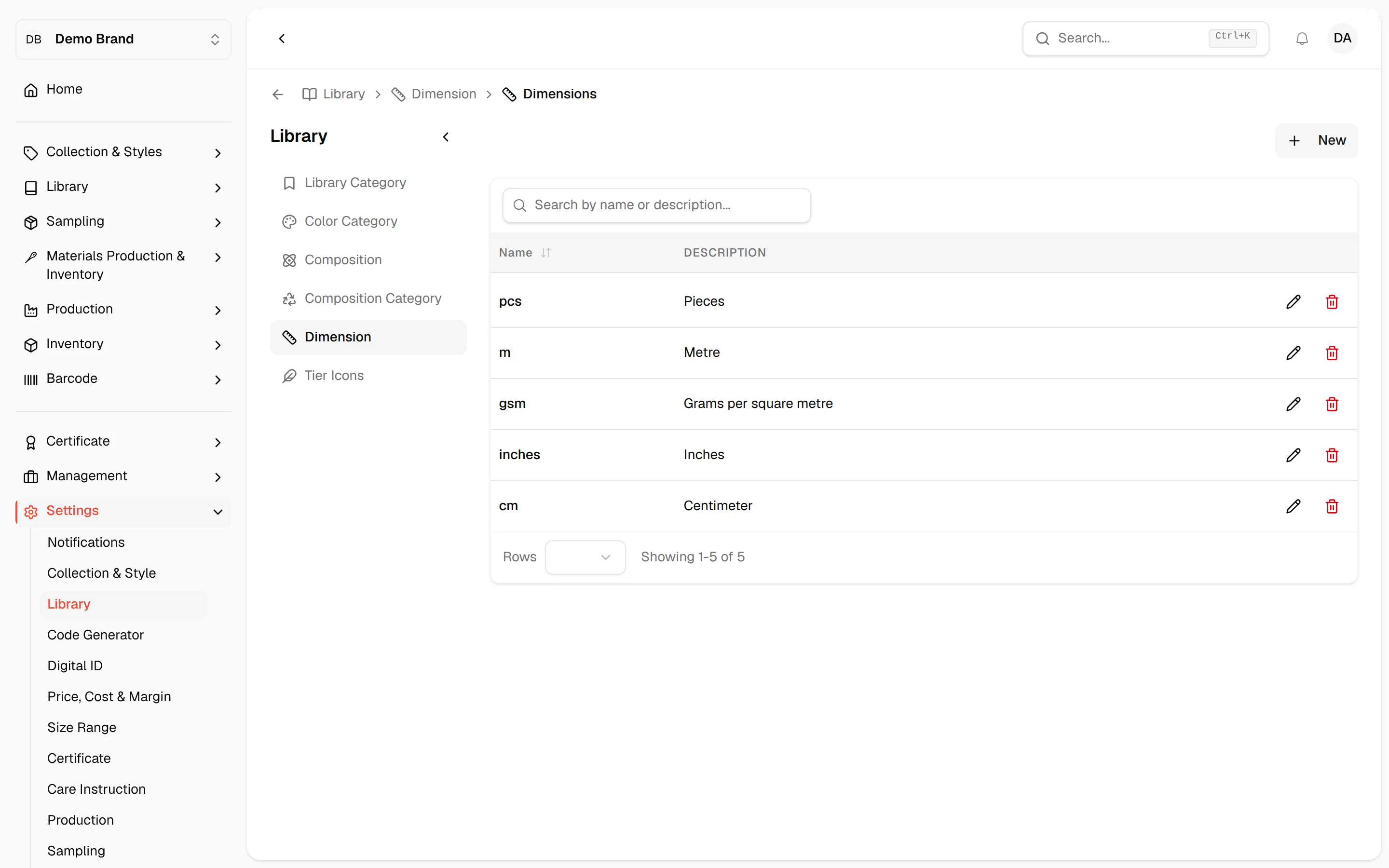This screenshot has width=1389, height=868.
Task: Edit the pcs dimension row
Action: coord(1293,301)
